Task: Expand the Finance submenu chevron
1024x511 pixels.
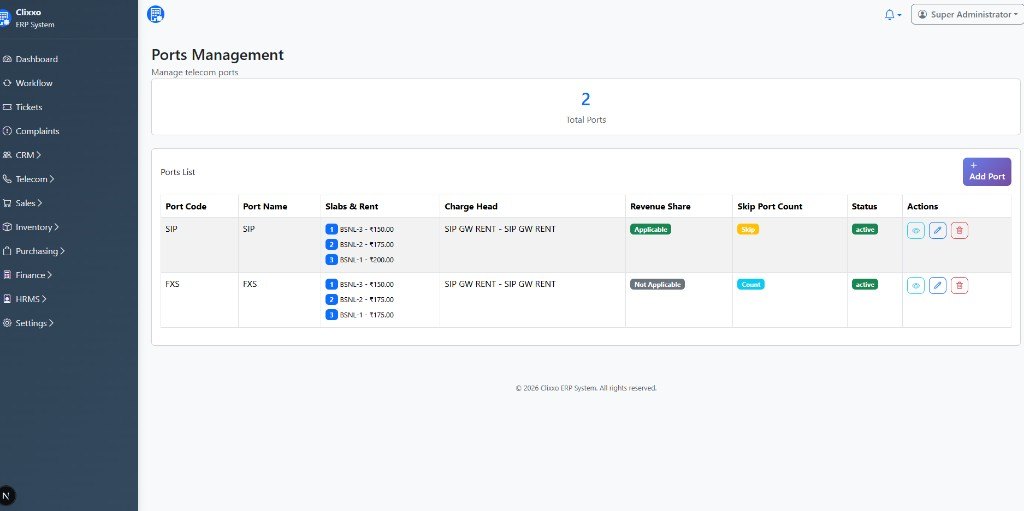Action: [x=50, y=275]
